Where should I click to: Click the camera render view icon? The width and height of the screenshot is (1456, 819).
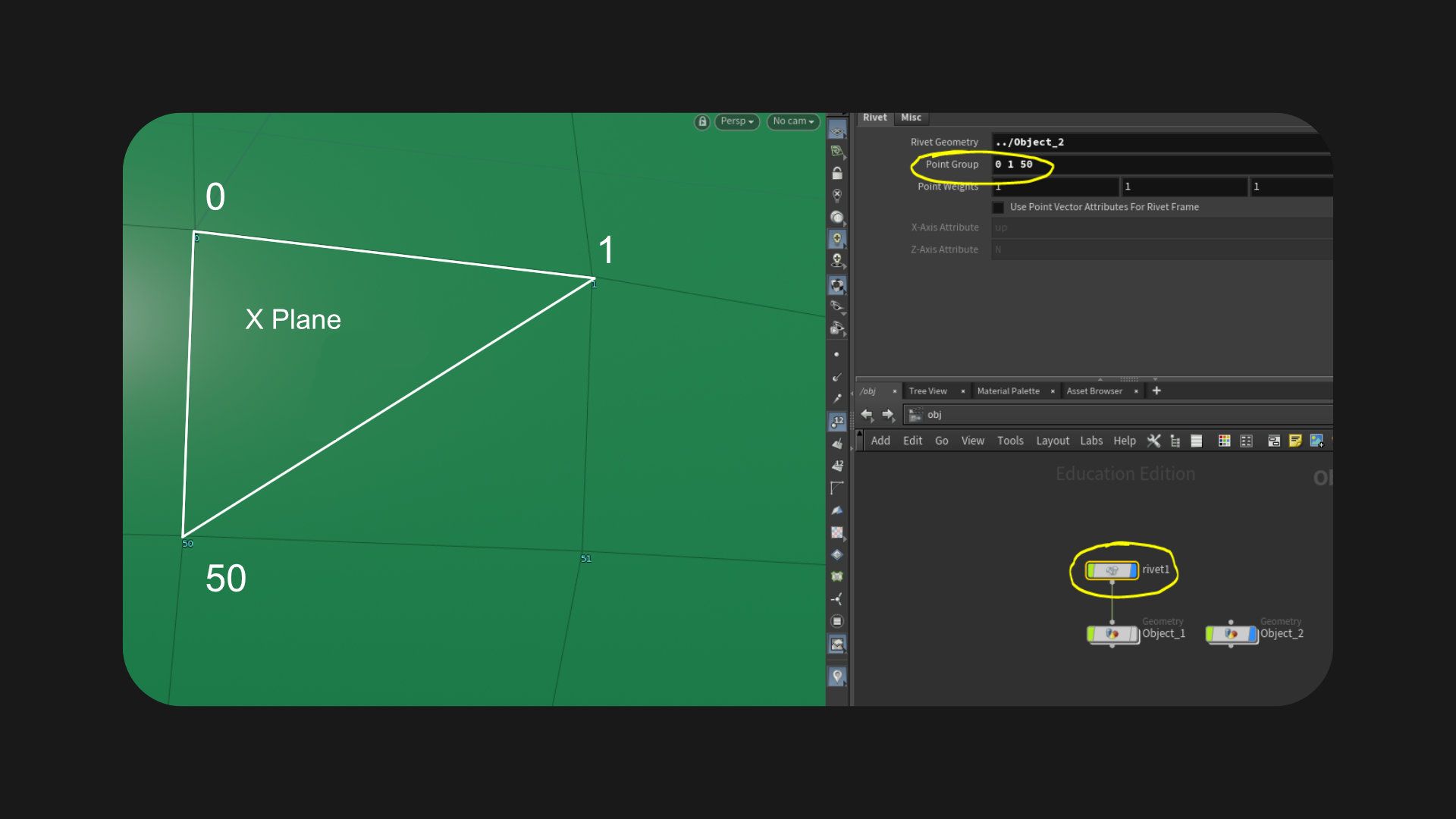click(x=837, y=329)
